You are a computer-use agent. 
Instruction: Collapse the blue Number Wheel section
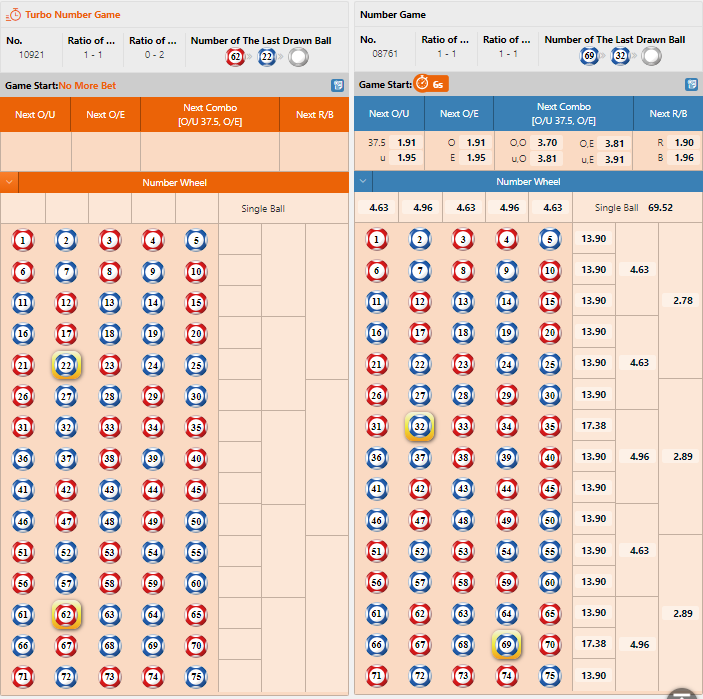click(364, 182)
